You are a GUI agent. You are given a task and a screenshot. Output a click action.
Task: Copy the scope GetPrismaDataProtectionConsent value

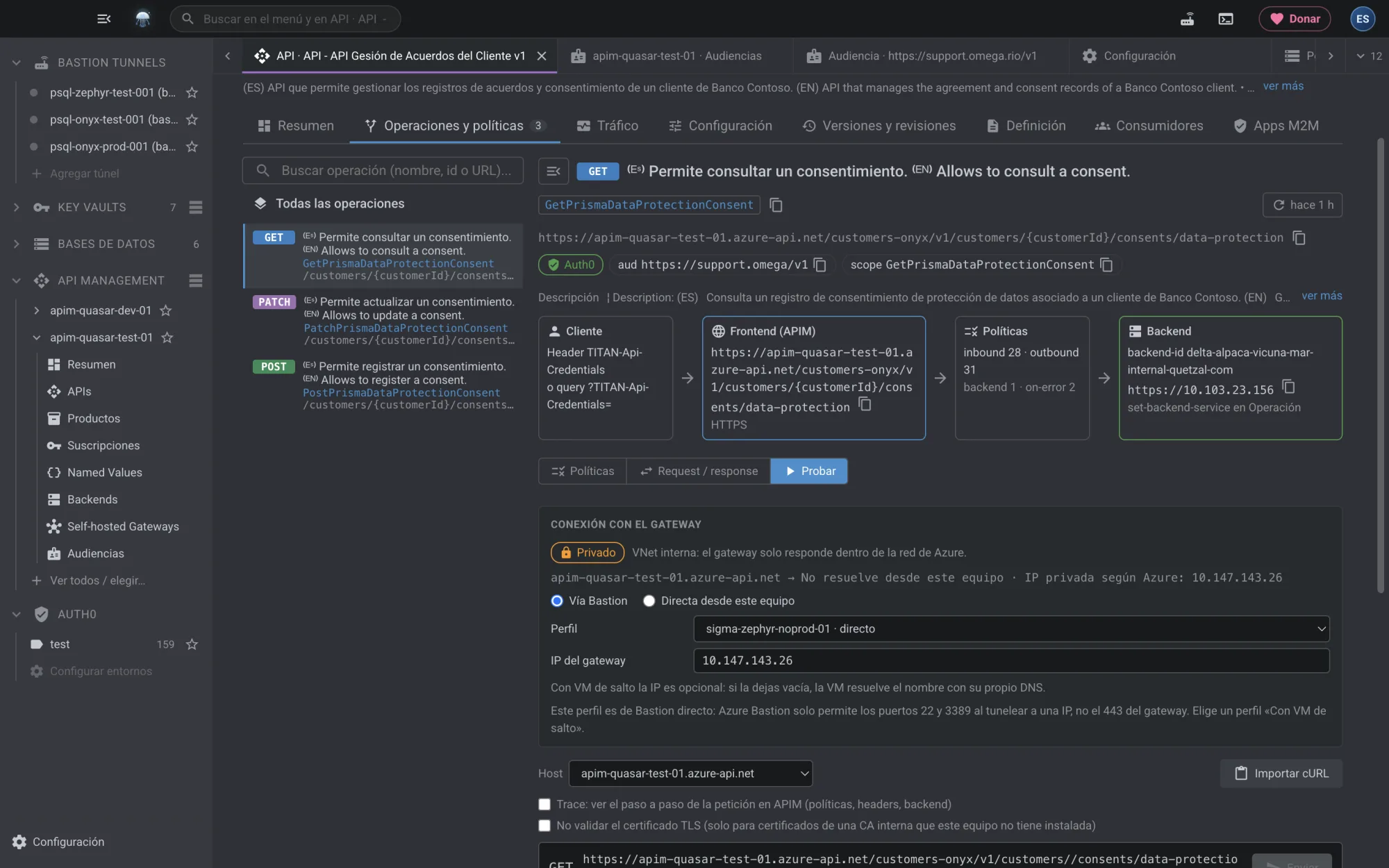(1107, 265)
